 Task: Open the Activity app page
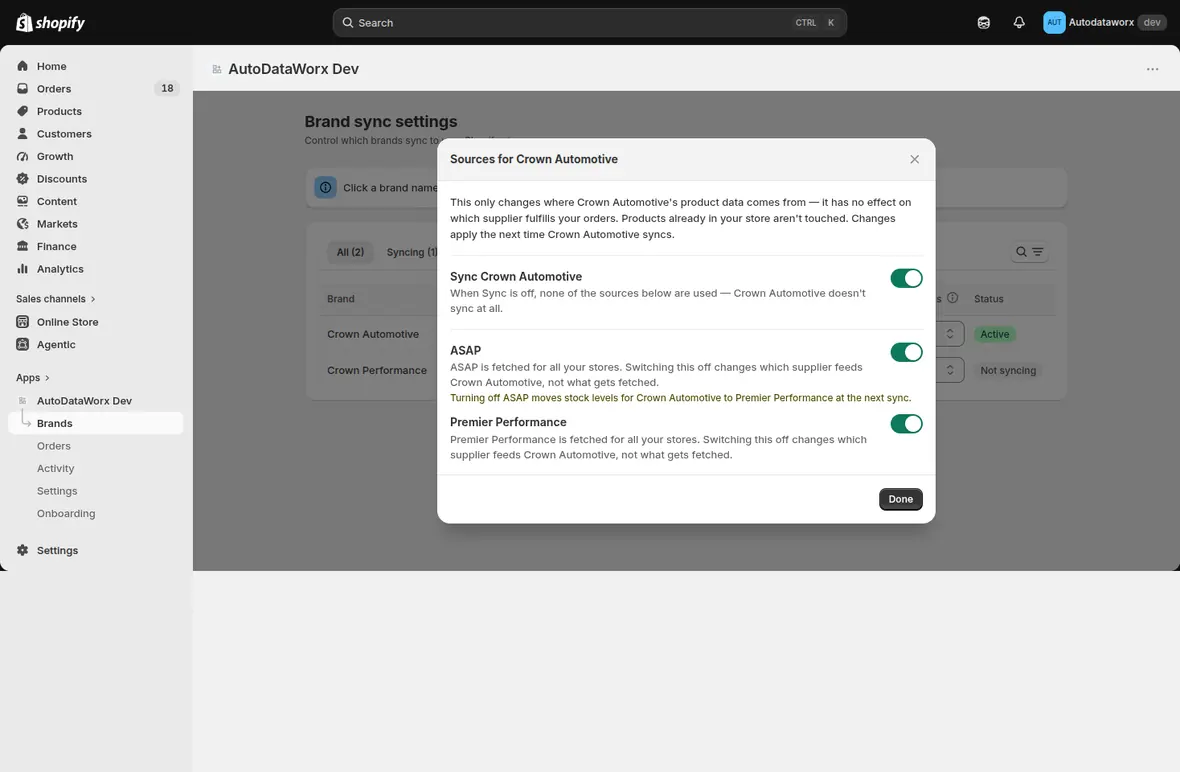click(x=56, y=469)
